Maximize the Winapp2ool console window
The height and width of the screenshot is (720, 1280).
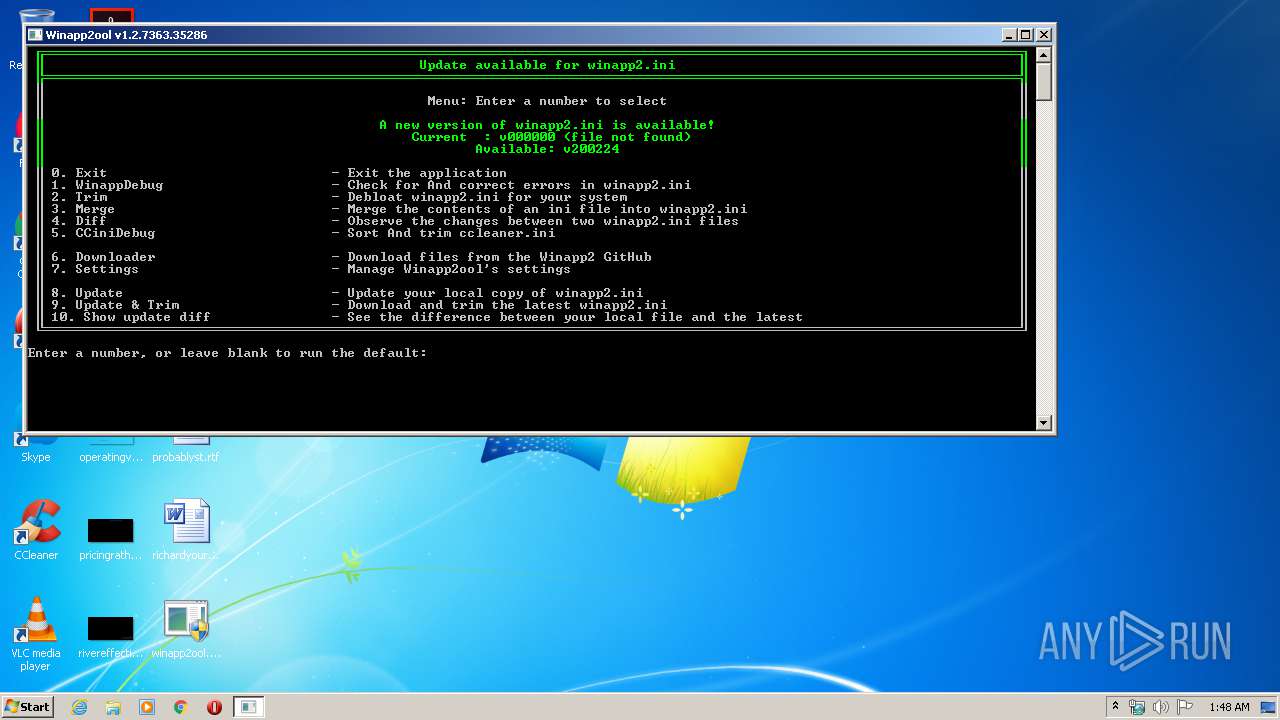click(1026, 35)
